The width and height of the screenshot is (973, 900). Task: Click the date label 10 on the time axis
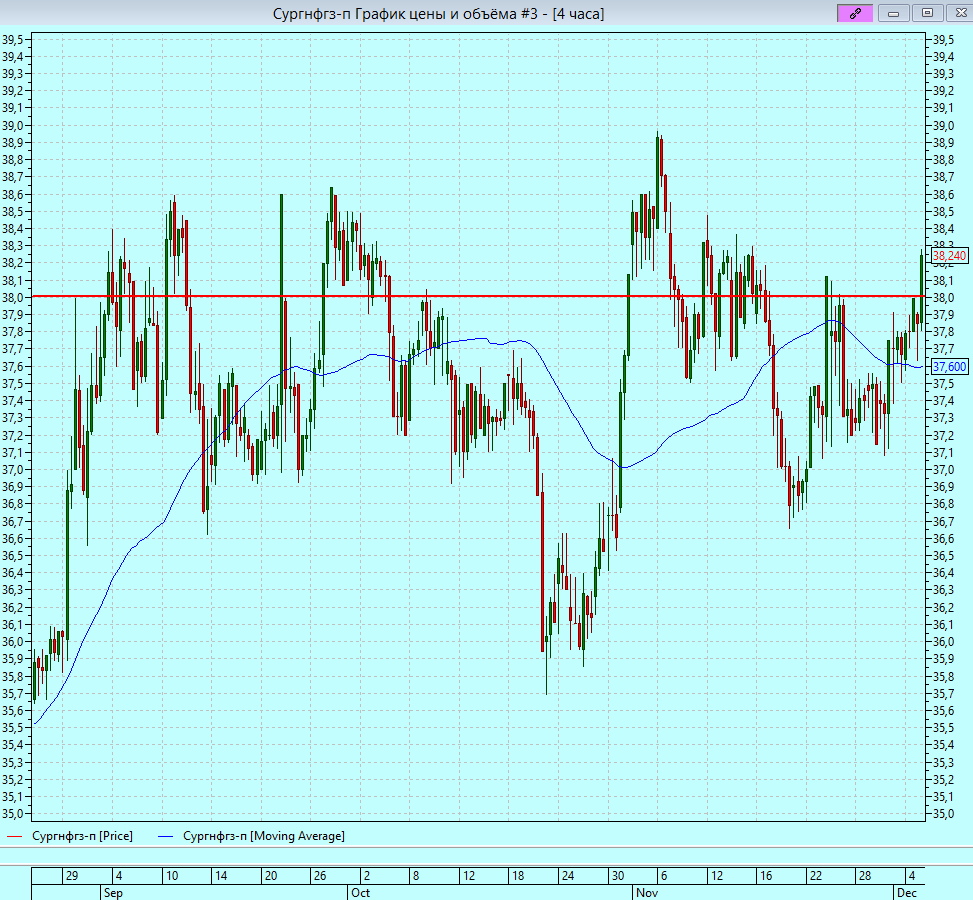coord(171,876)
